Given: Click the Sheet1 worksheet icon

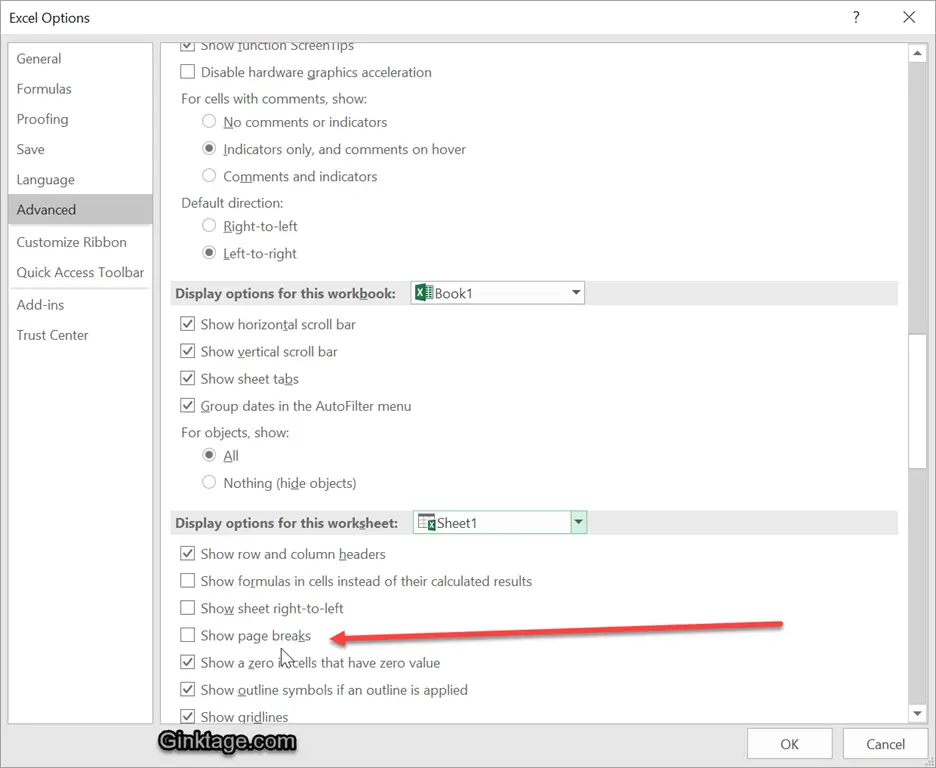Looking at the screenshot, I should [x=426, y=522].
